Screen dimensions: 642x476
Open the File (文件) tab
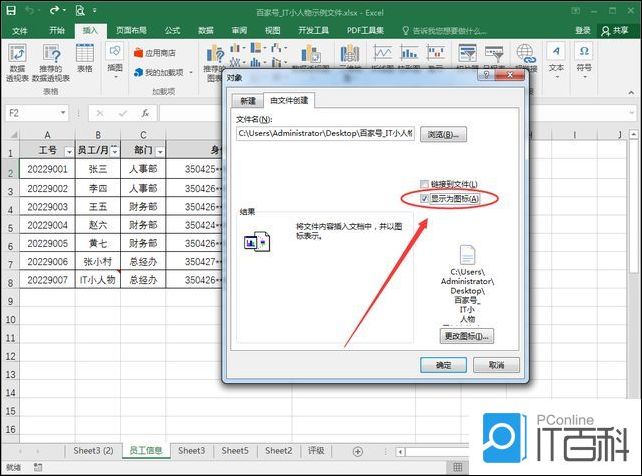point(19,31)
